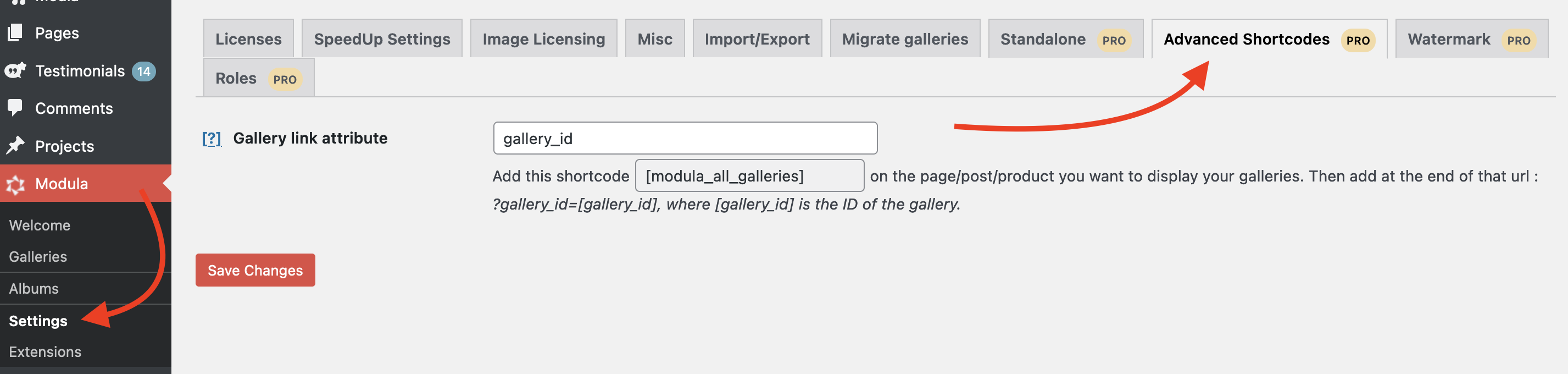Click the PRO badge on Roles tab
The height and width of the screenshot is (374, 1568).
point(284,79)
